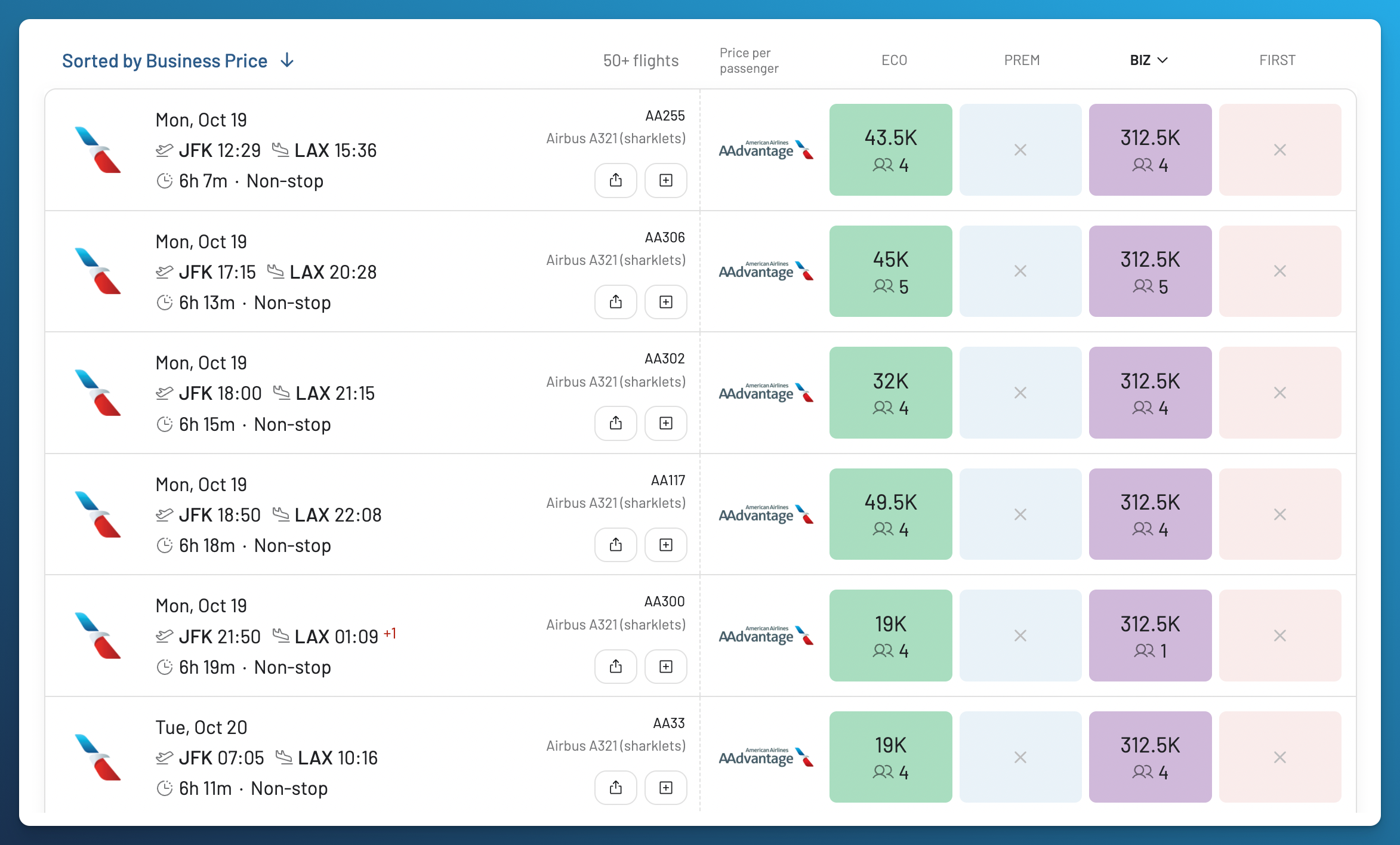The height and width of the screenshot is (845, 1400).
Task: Click the sort direction arrow icon
Action: (287, 60)
